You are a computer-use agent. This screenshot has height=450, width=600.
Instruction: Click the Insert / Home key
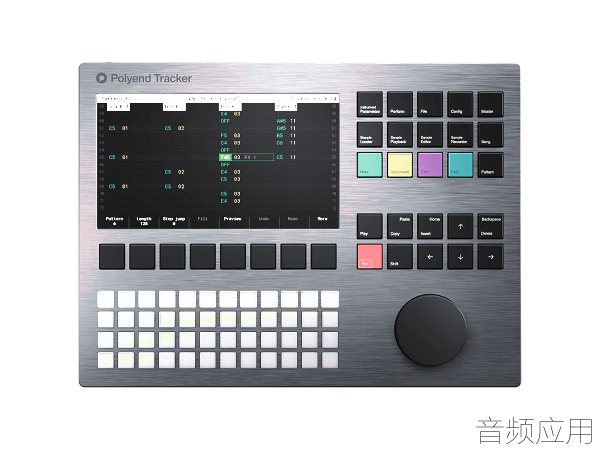[430, 226]
